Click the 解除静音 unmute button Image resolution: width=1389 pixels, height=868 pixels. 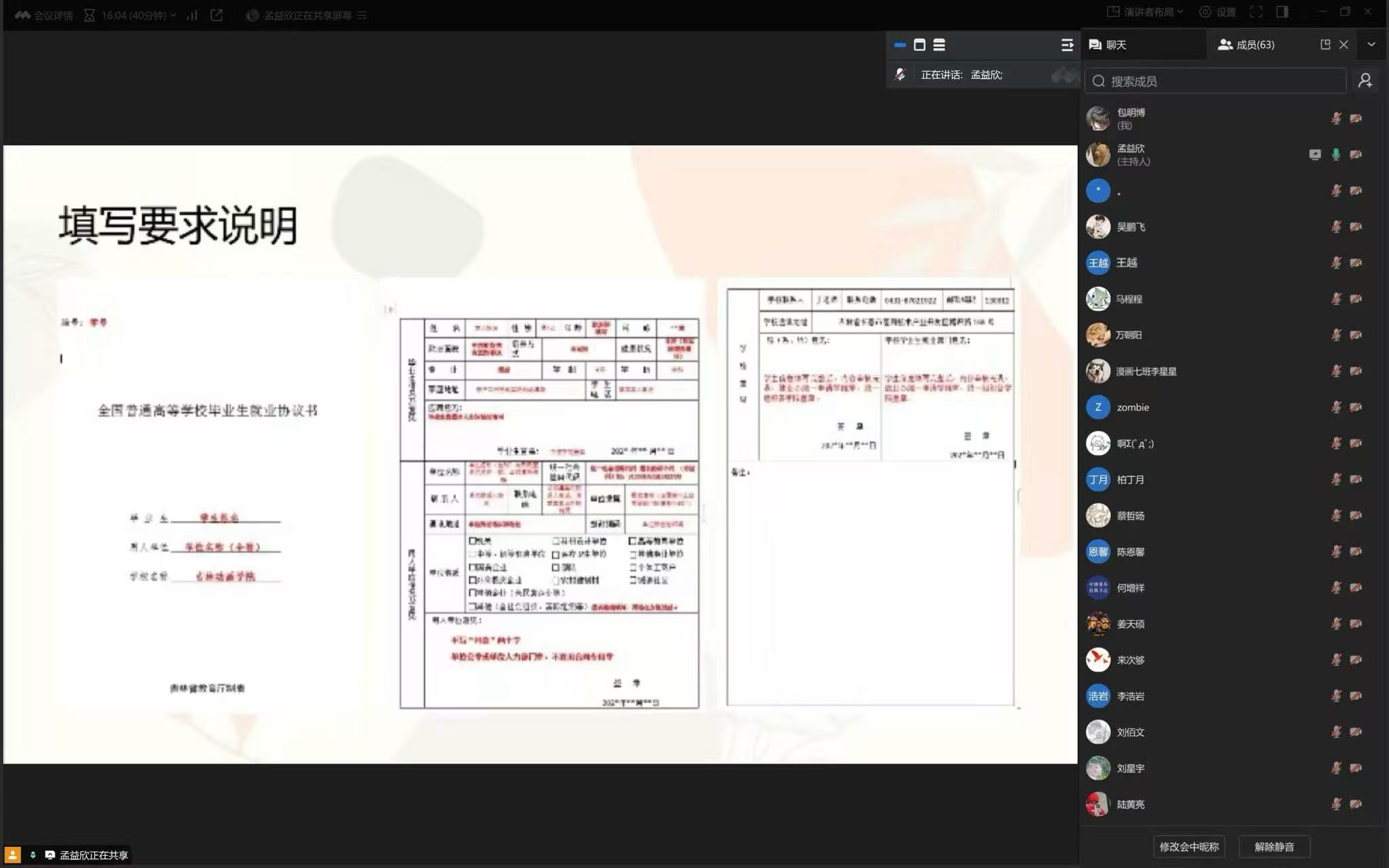(x=1274, y=846)
